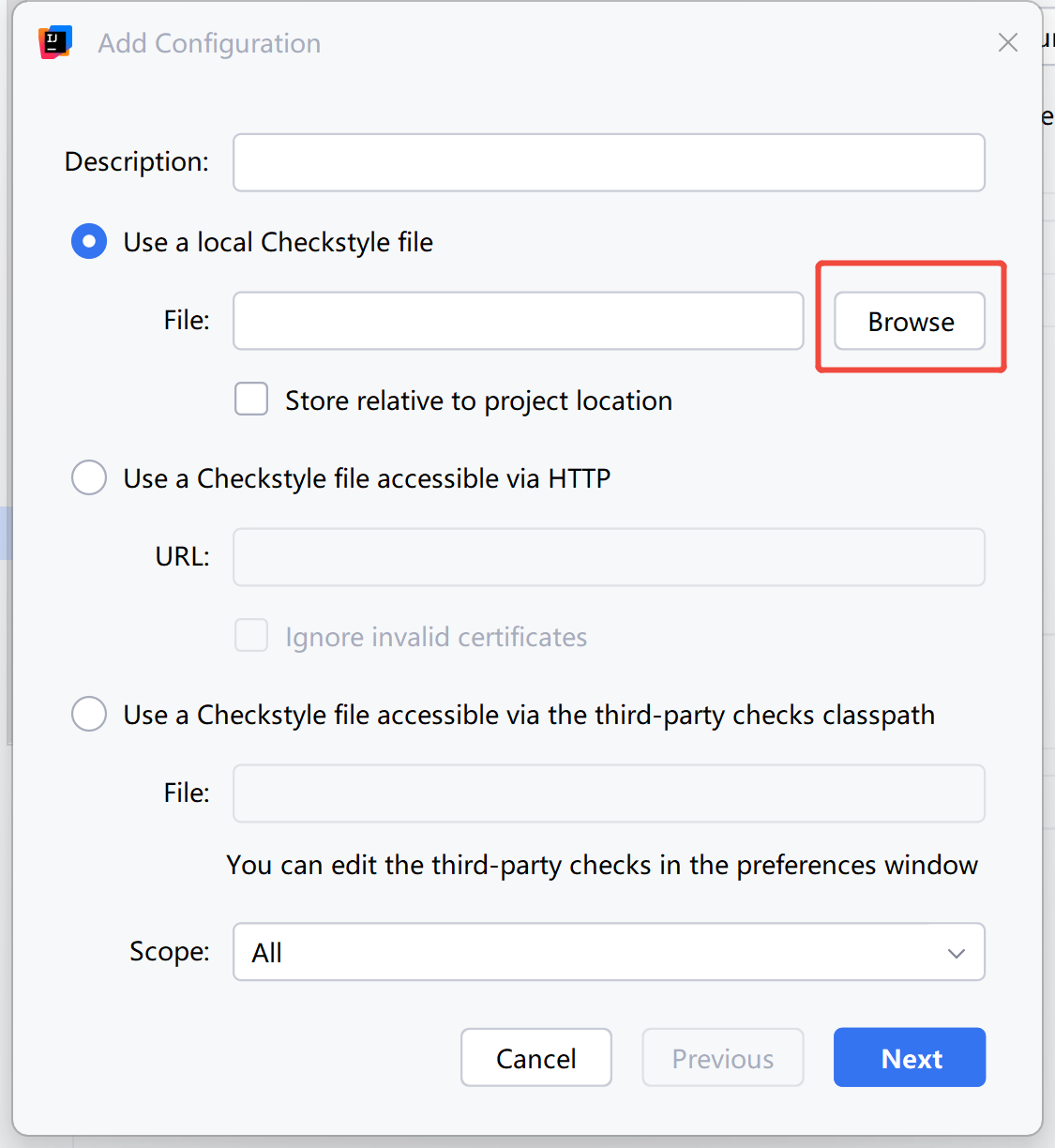Select the 'Use a local Checkstyle file' radio button
The width and height of the screenshot is (1055, 1148).
89,242
